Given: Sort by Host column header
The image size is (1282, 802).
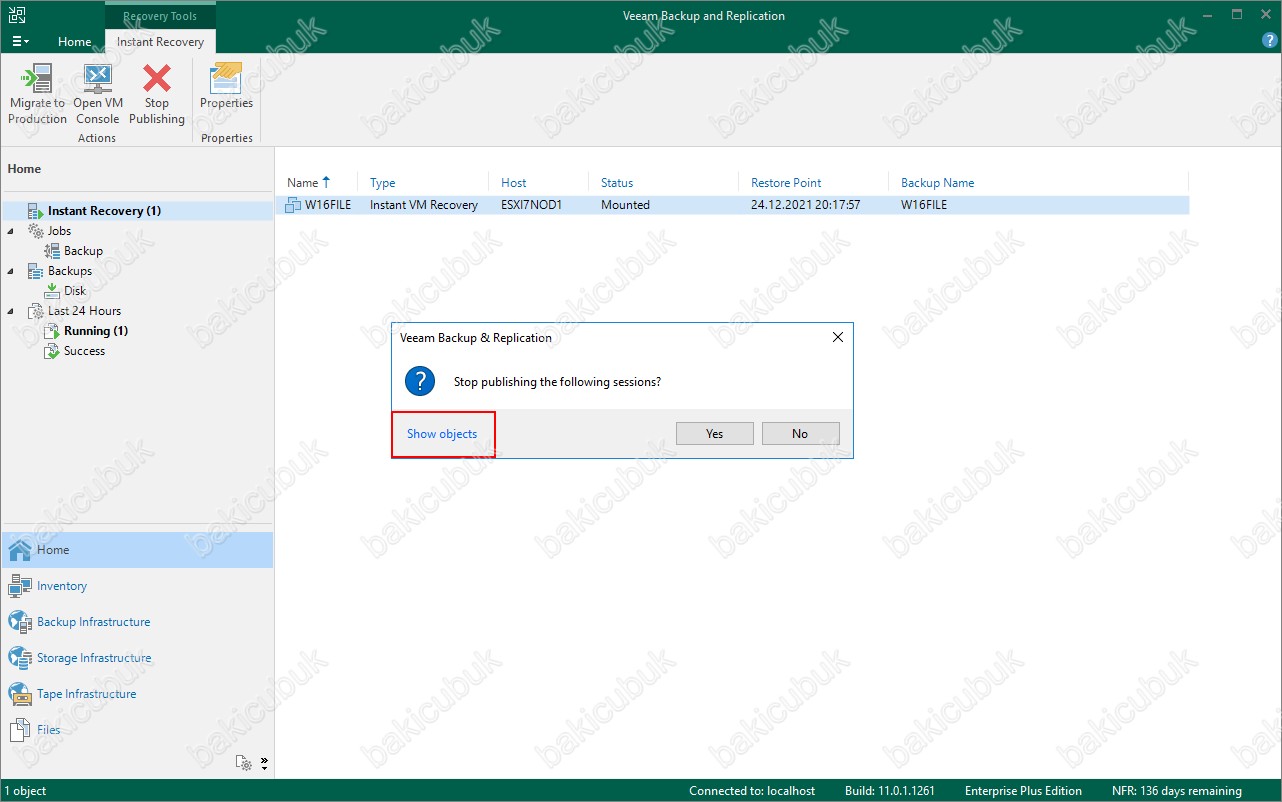Looking at the screenshot, I should pyautogui.click(x=514, y=183).
